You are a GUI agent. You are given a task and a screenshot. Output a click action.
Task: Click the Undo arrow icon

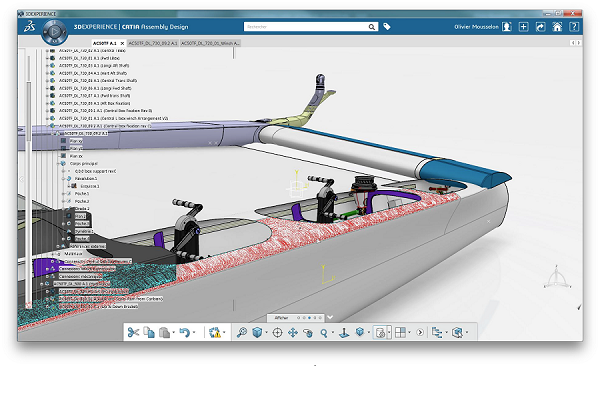[x=184, y=332]
